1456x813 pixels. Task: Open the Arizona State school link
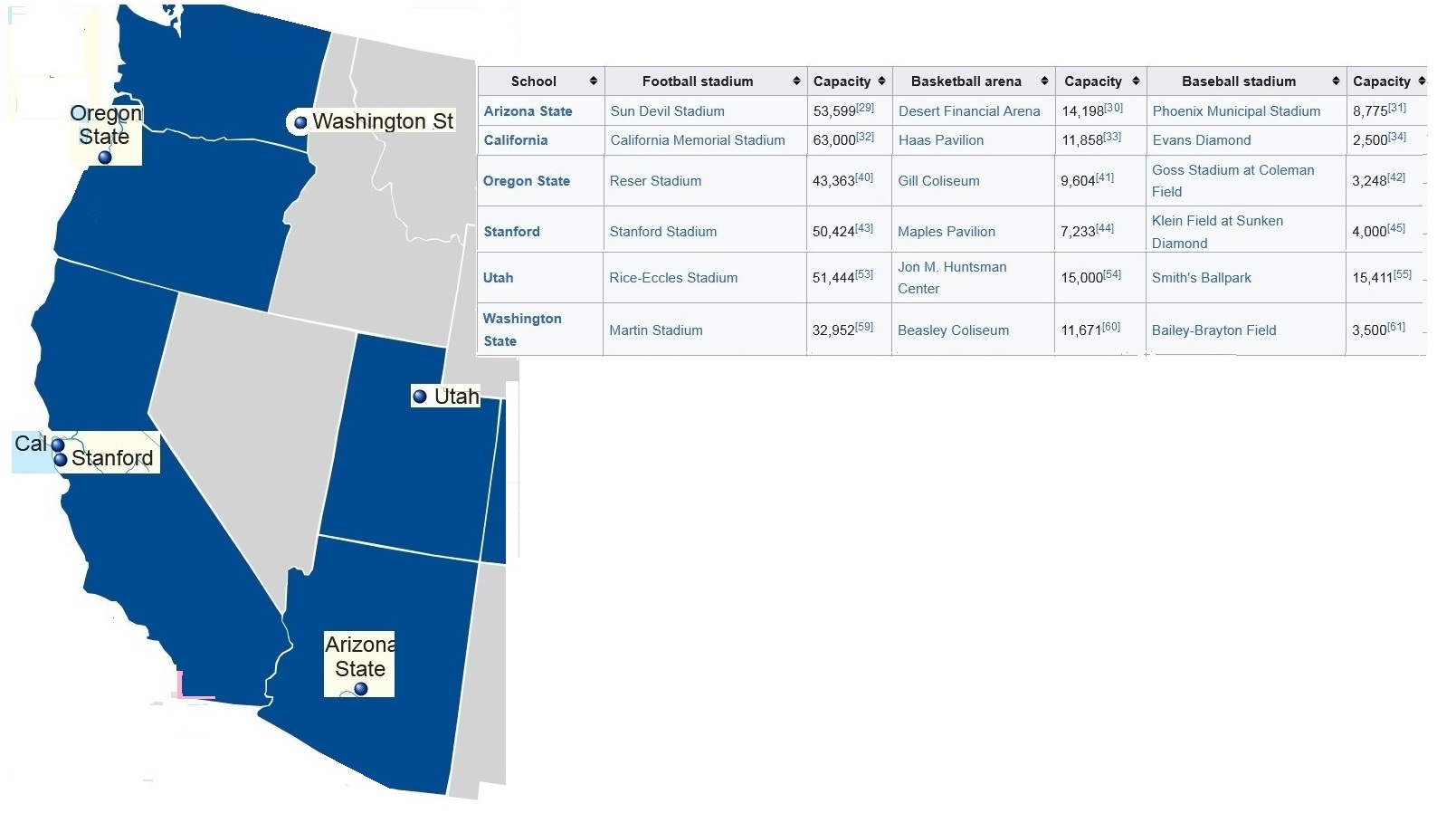tap(528, 110)
